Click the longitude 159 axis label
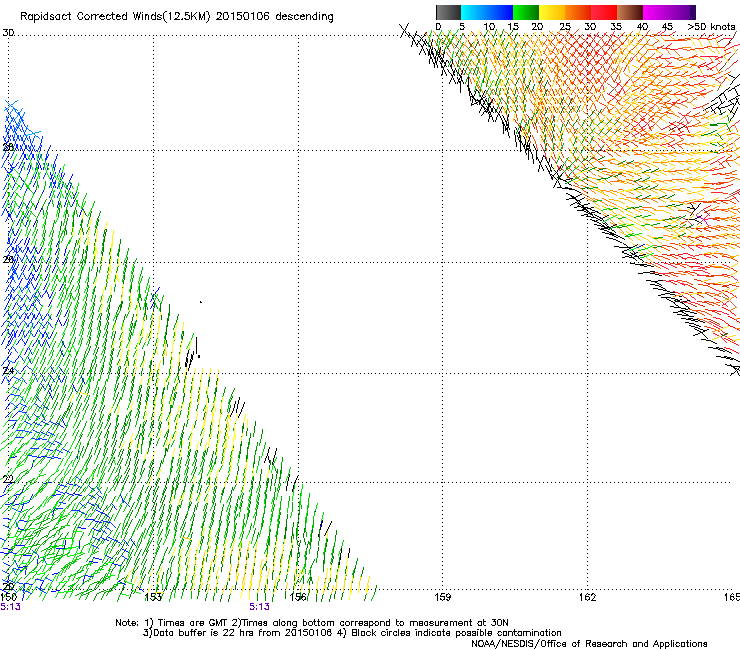The height and width of the screenshot is (650, 740). tap(443, 597)
